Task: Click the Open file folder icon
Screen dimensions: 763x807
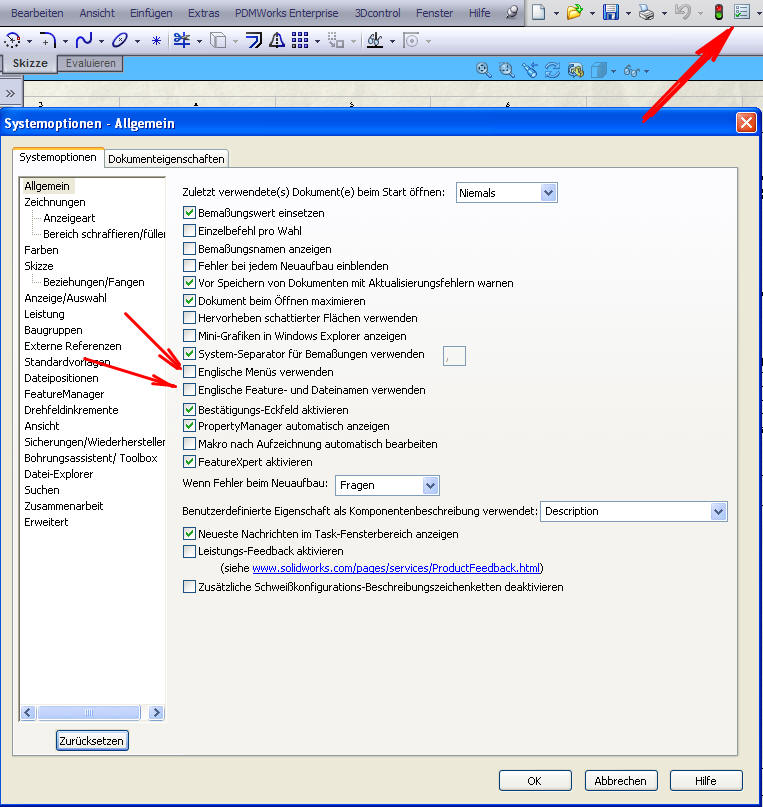Action: pos(574,11)
